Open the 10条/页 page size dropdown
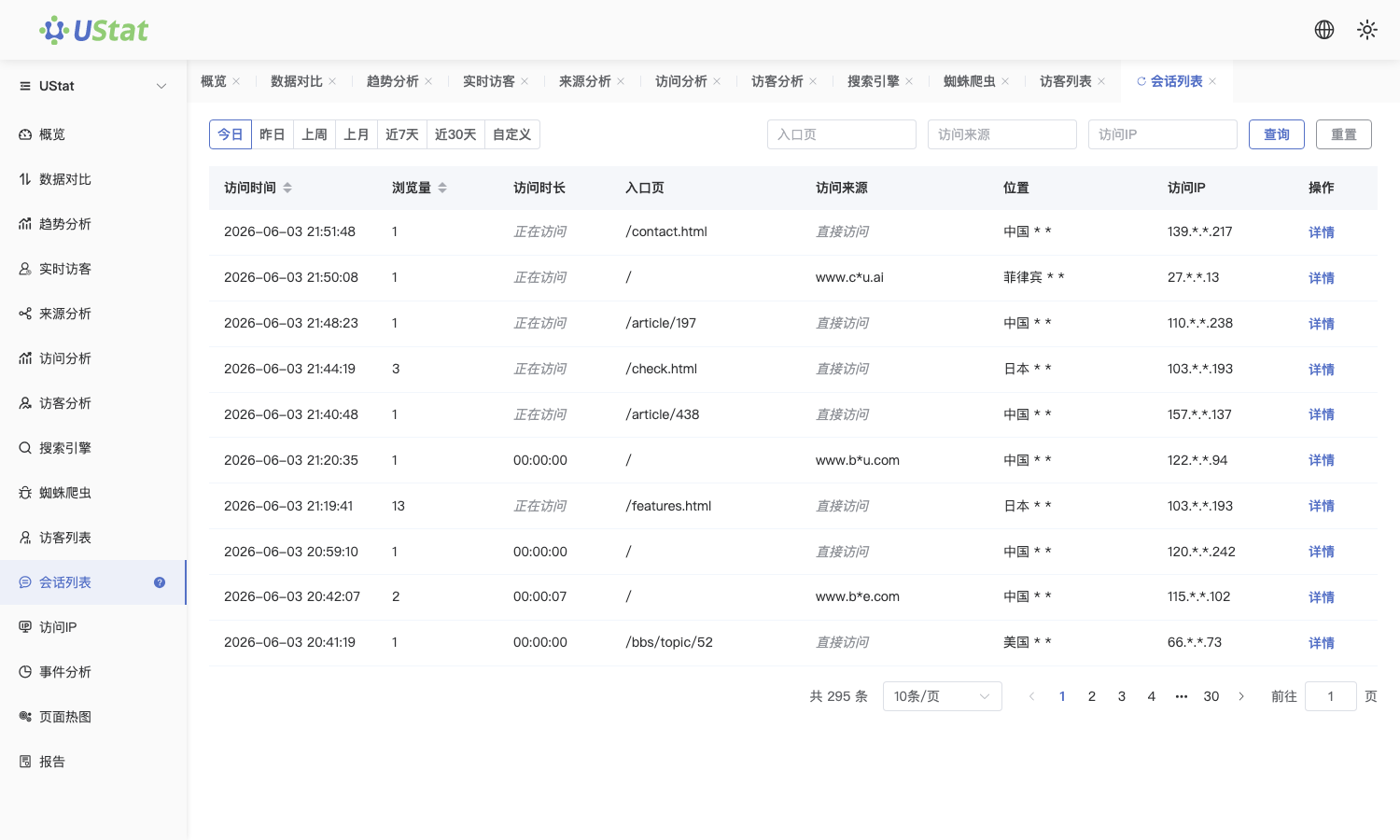The width and height of the screenshot is (1400, 840). pos(943,696)
